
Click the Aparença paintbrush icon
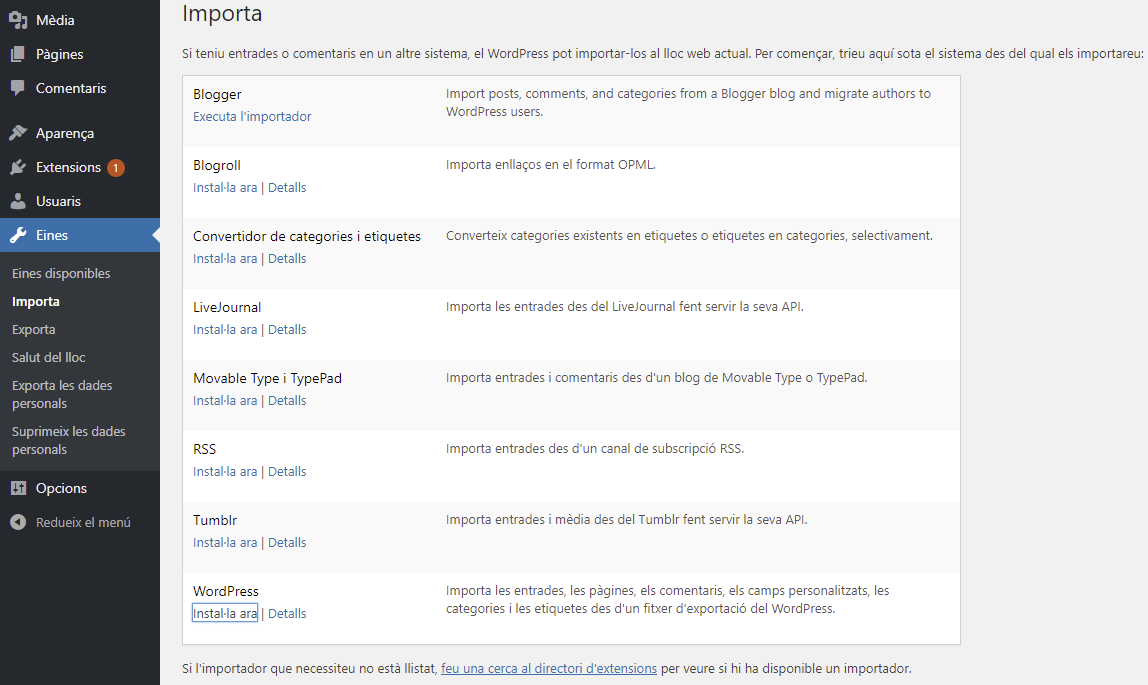(x=18, y=133)
